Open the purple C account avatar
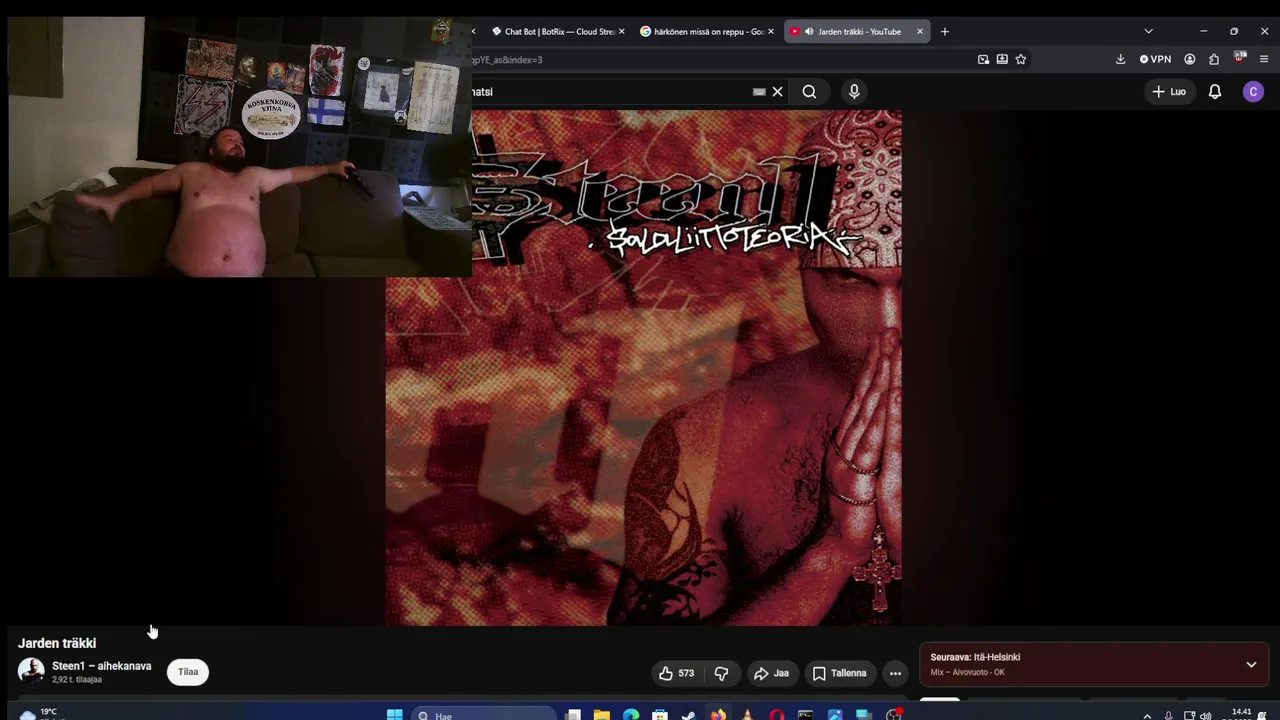The image size is (1280, 720). point(1253,92)
